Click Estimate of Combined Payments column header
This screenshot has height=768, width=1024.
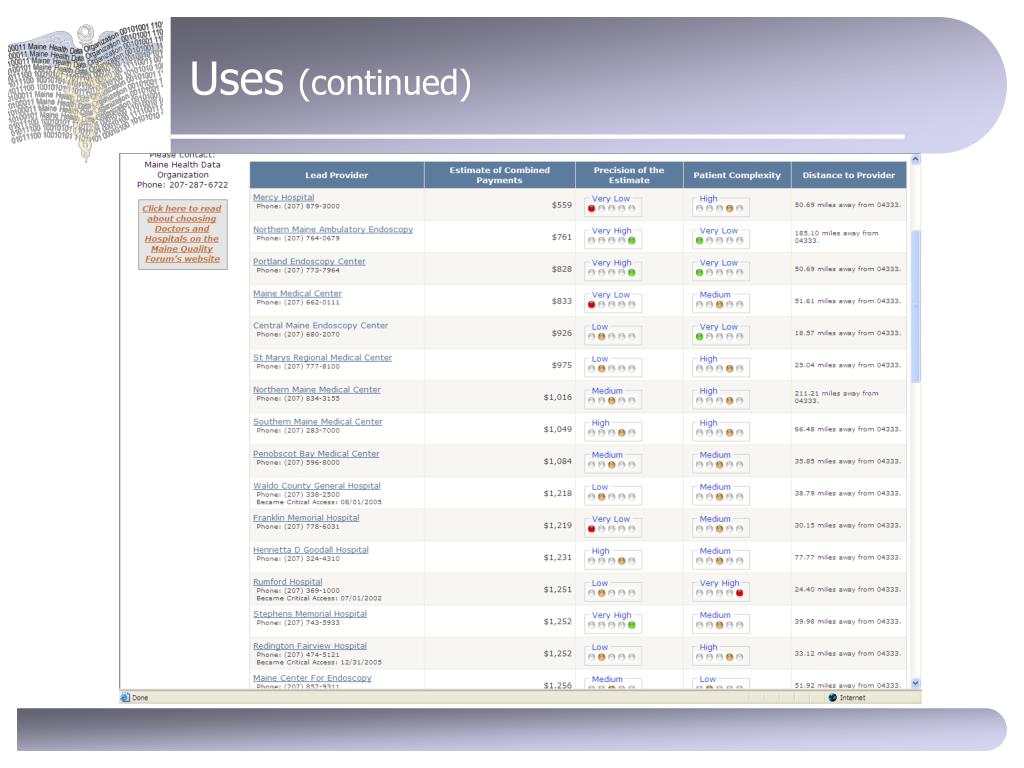pyautogui.click(x=500, y=175)
